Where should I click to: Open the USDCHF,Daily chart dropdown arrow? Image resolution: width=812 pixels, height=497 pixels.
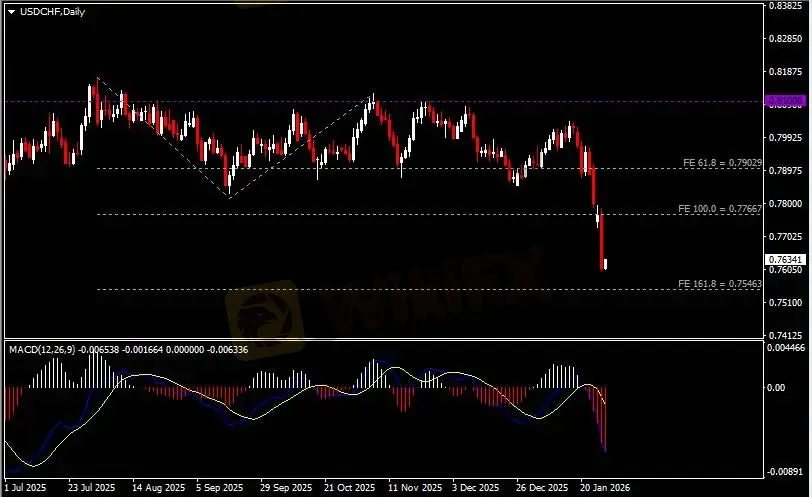coord(11,11)
